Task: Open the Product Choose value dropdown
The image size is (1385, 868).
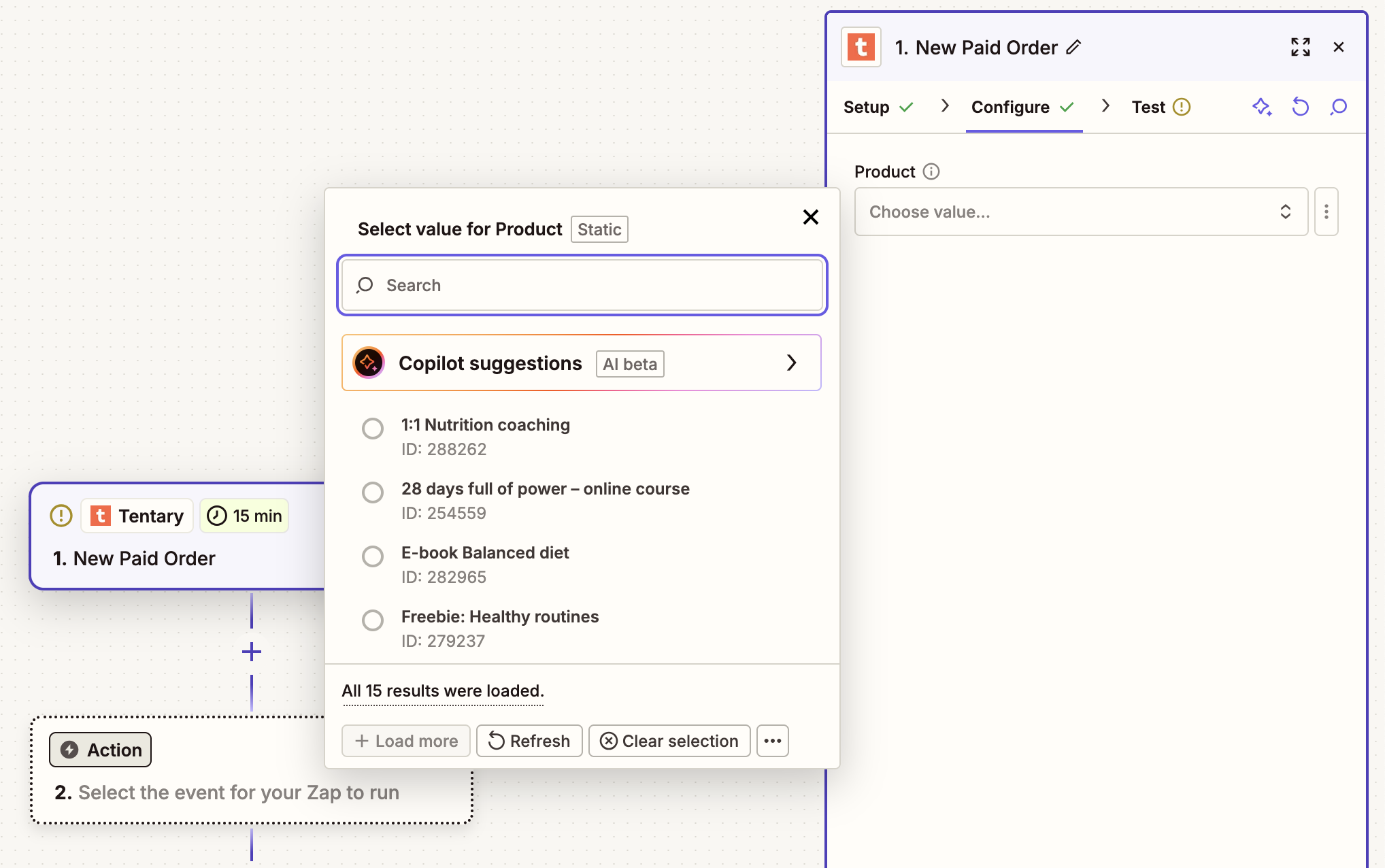Action: [1081, 212]
